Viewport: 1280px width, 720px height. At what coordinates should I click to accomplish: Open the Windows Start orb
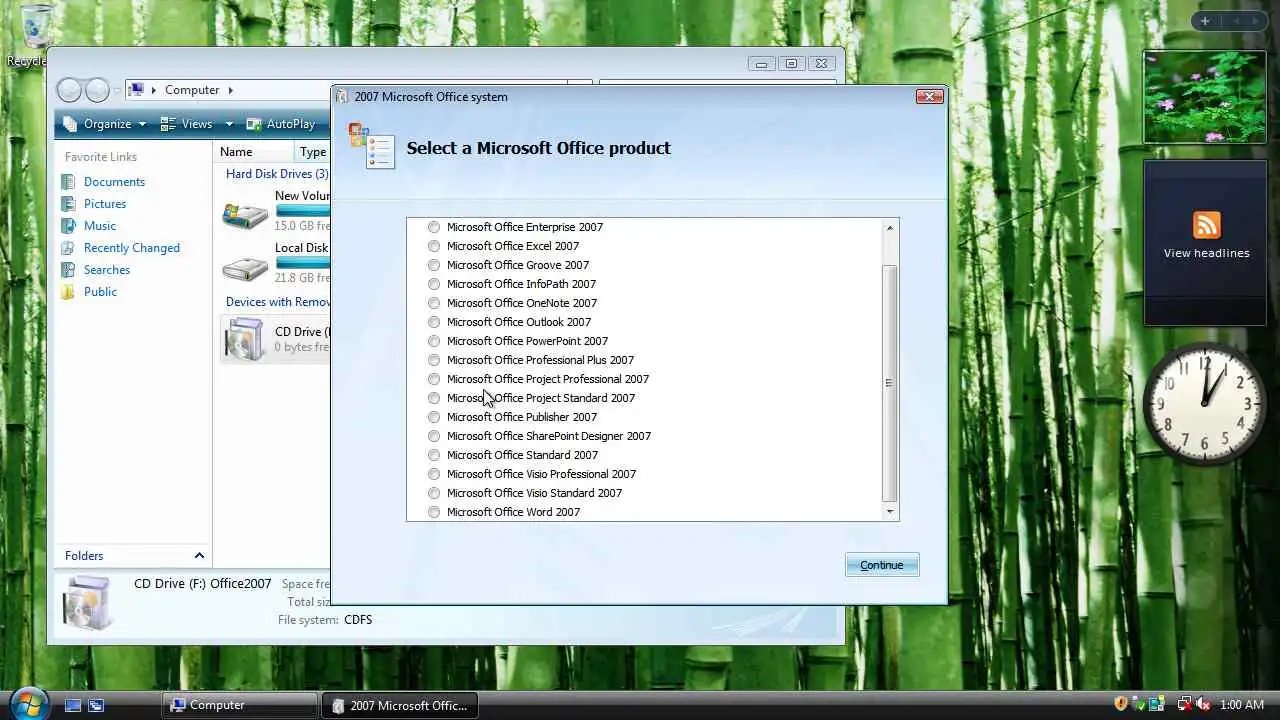click(29, 704)
